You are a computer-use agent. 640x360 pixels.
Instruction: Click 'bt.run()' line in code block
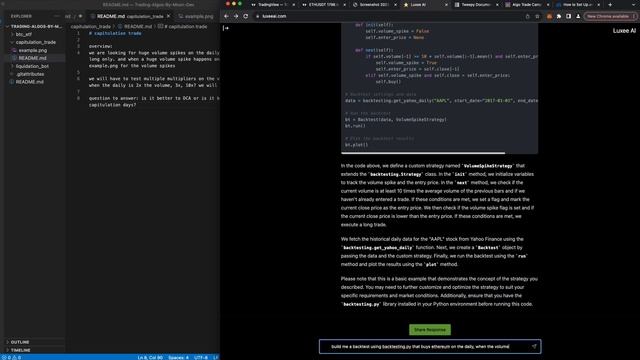pyautogui.click(x=355, y=126)
